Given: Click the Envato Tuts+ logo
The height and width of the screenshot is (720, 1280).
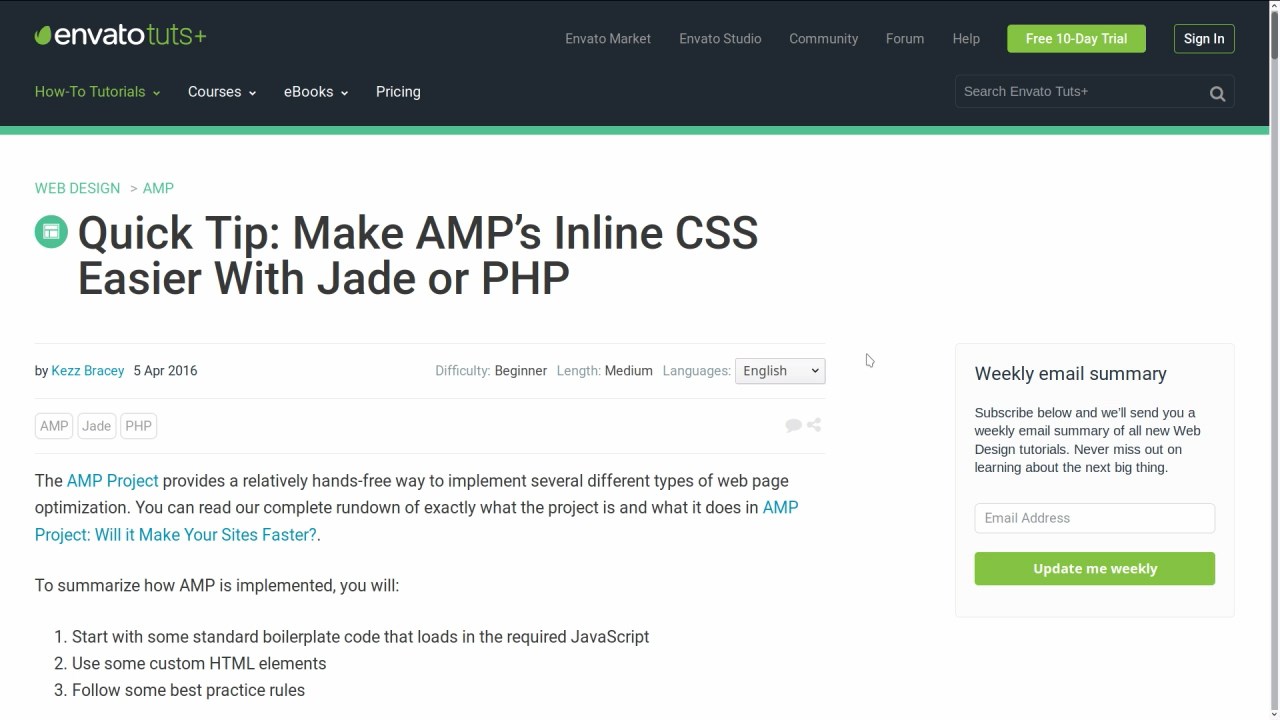Looking at the screenshot, I should (x=120, y=36).
